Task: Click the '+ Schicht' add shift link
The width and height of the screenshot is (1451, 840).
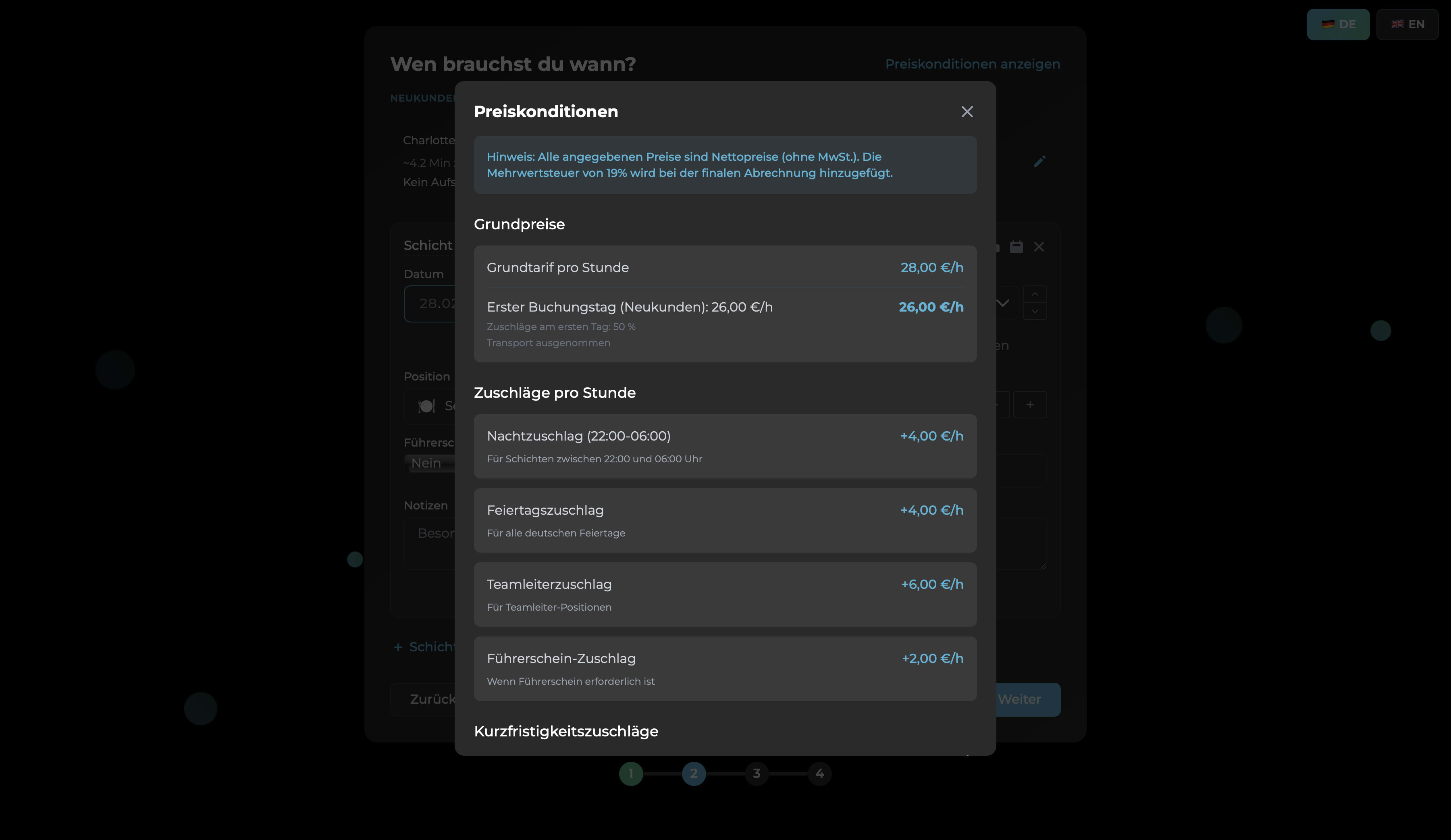Action: coord(424,647)
